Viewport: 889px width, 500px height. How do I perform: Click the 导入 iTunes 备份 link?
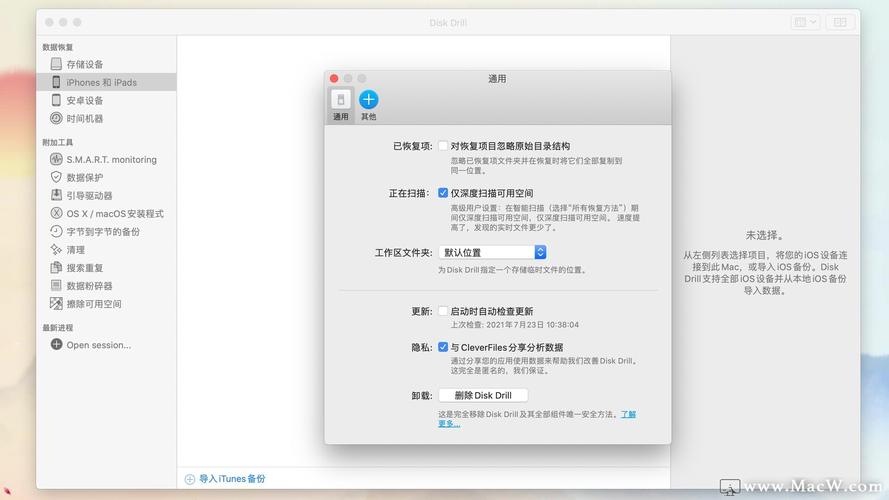pyautogui.click(x=232, y=479)
